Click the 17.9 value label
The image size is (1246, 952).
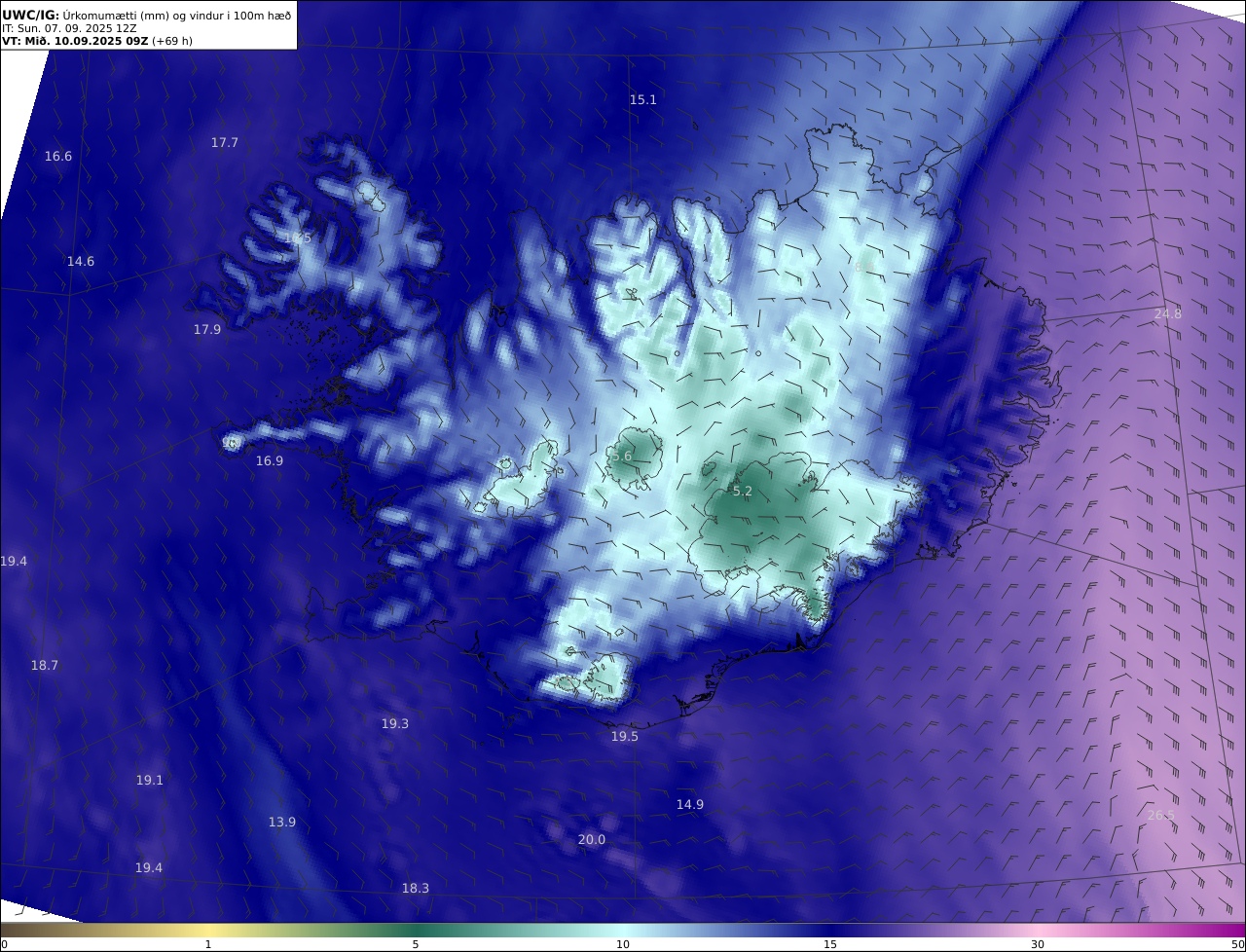pos(207,330)
